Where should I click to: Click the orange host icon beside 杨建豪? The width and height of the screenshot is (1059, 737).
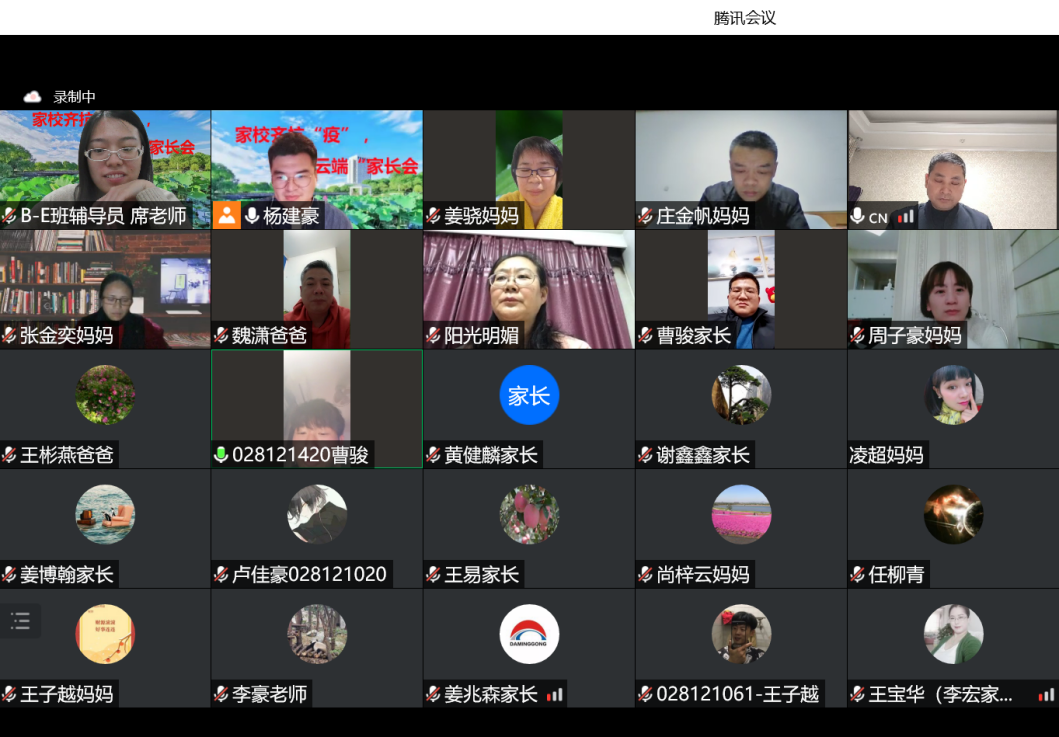pos(227,215)
